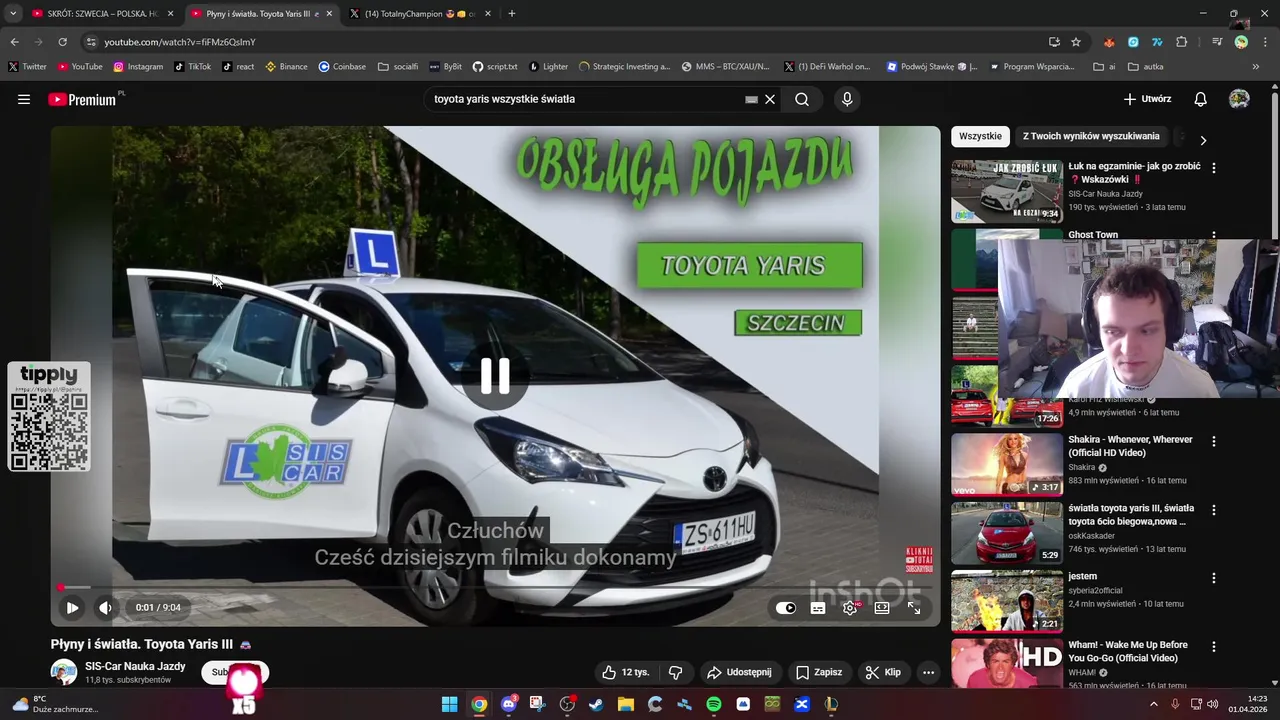Mute the video volume
The image size is (1280, 720).
click(x=105, y=607)
